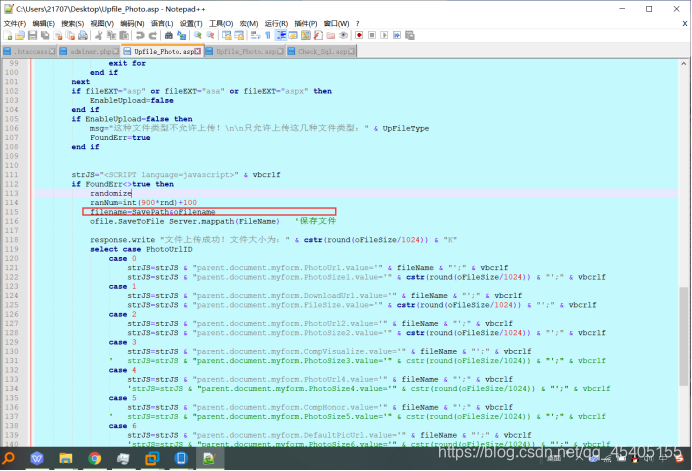The height and width of the screenshot is (471, 692).
Task: Play back the recorded macro
Action: (384, 36)
